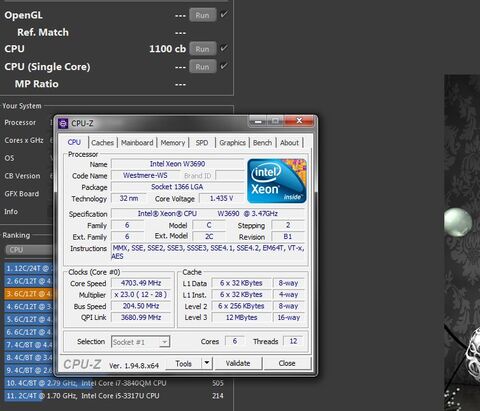480x411 pixels.
Task: Click the 1100 cb CPU score
Action: pyautogui.click(x=167, y=49)
